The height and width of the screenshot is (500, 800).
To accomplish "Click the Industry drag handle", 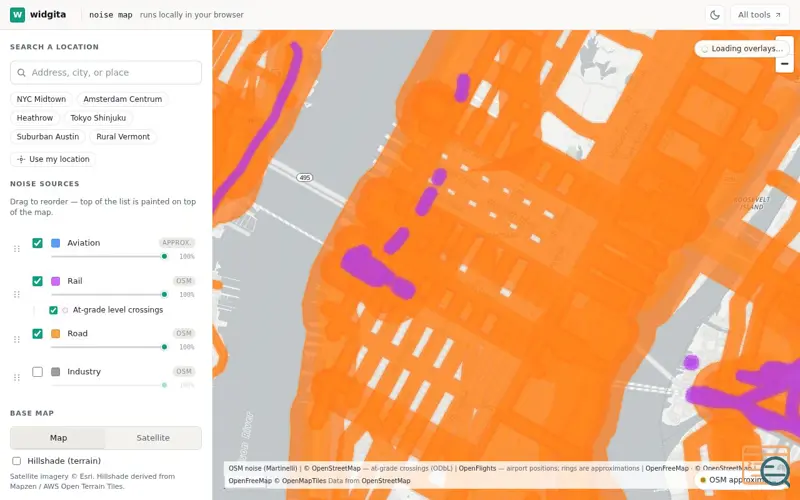I will (17, 377).
